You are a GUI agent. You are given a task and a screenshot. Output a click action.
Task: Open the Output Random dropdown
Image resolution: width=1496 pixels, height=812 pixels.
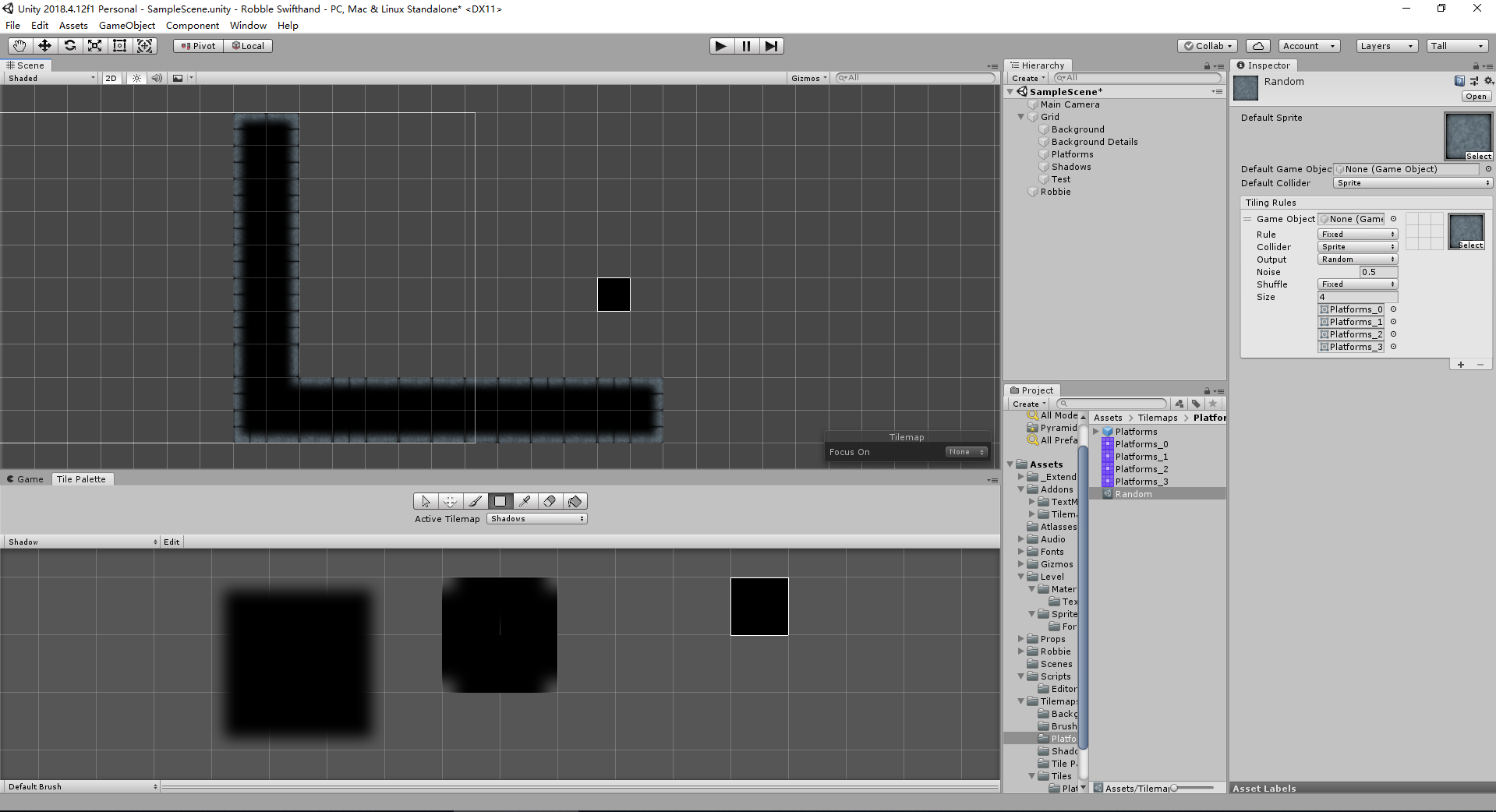[1357, 259]
